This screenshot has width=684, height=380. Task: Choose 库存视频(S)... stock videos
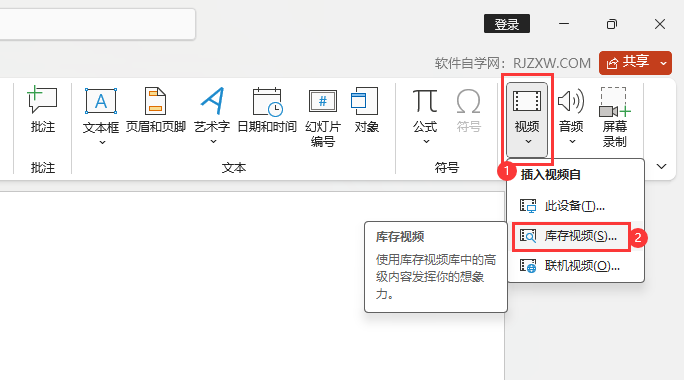[x=575, y=236]
